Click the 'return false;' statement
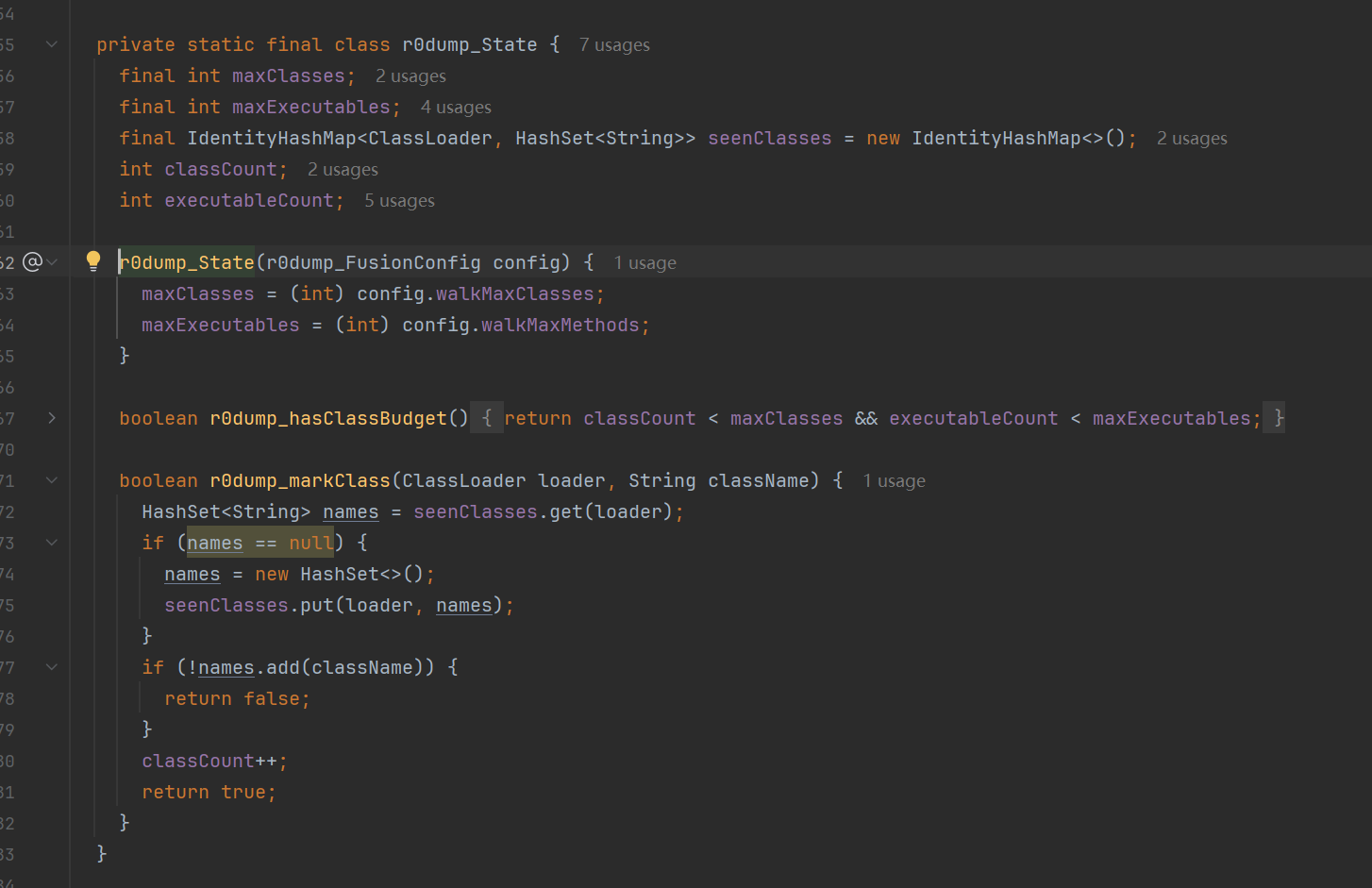The height and width of the screenshot is (888, 1372). (238, 698)
